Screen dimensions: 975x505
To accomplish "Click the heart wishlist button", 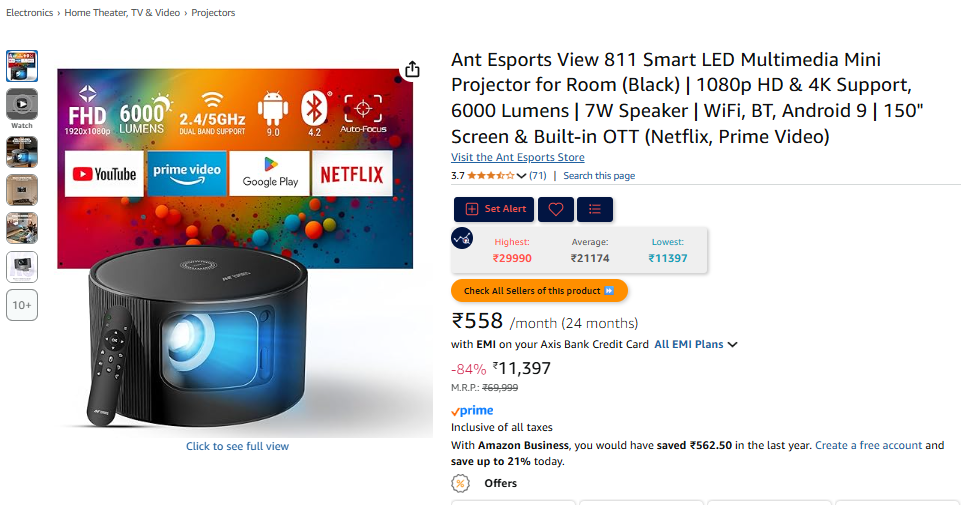I will click(x=556, y=209).
